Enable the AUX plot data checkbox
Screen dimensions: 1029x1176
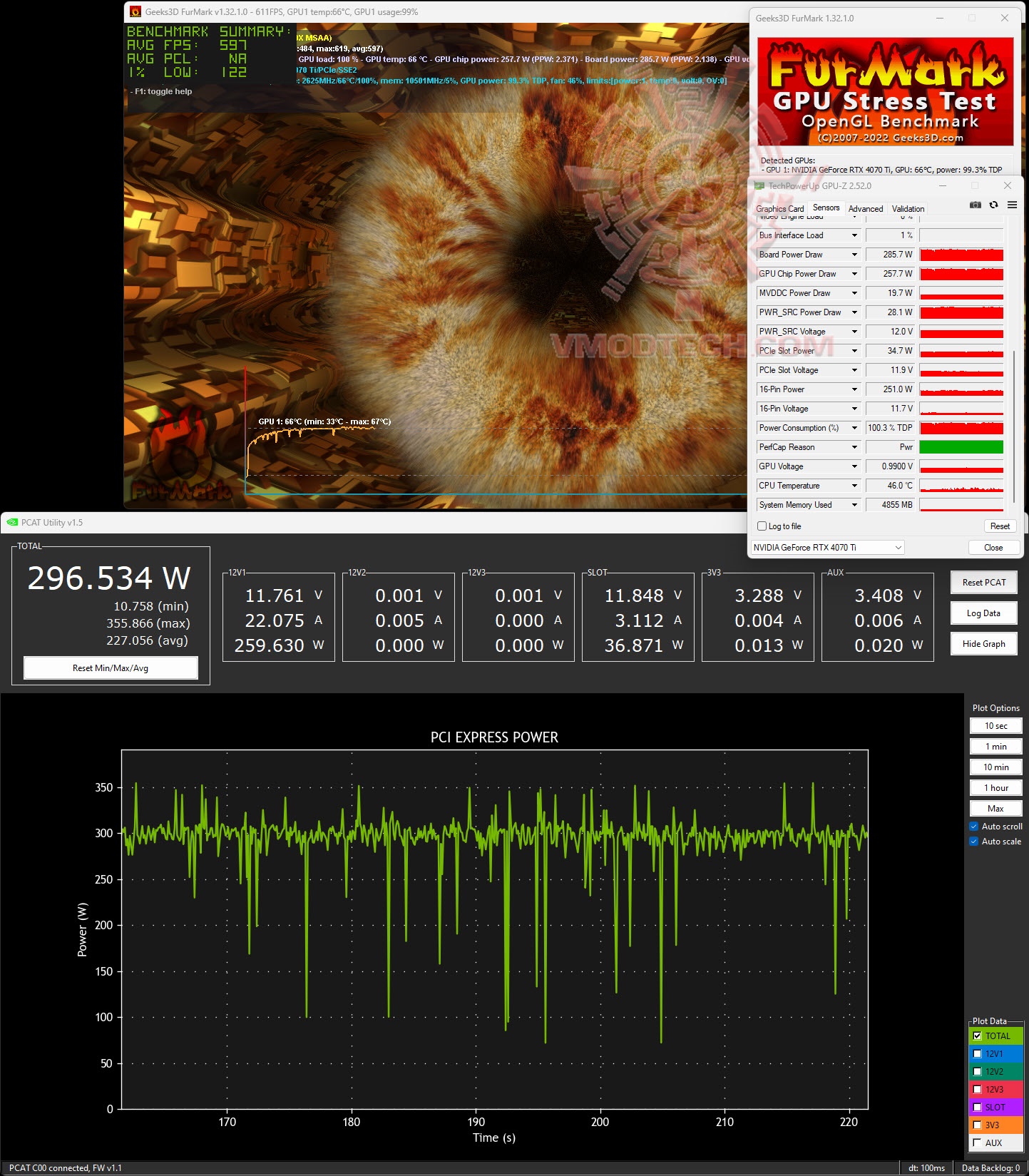977,1142
